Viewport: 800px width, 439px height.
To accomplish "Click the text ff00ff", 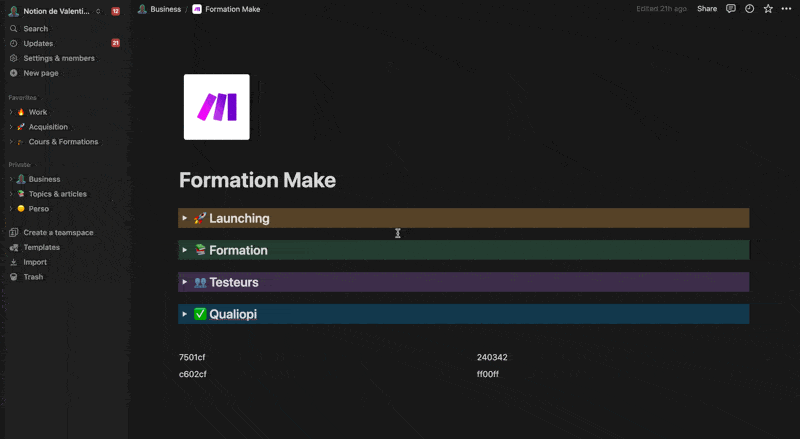I will (x=488, y=374).
